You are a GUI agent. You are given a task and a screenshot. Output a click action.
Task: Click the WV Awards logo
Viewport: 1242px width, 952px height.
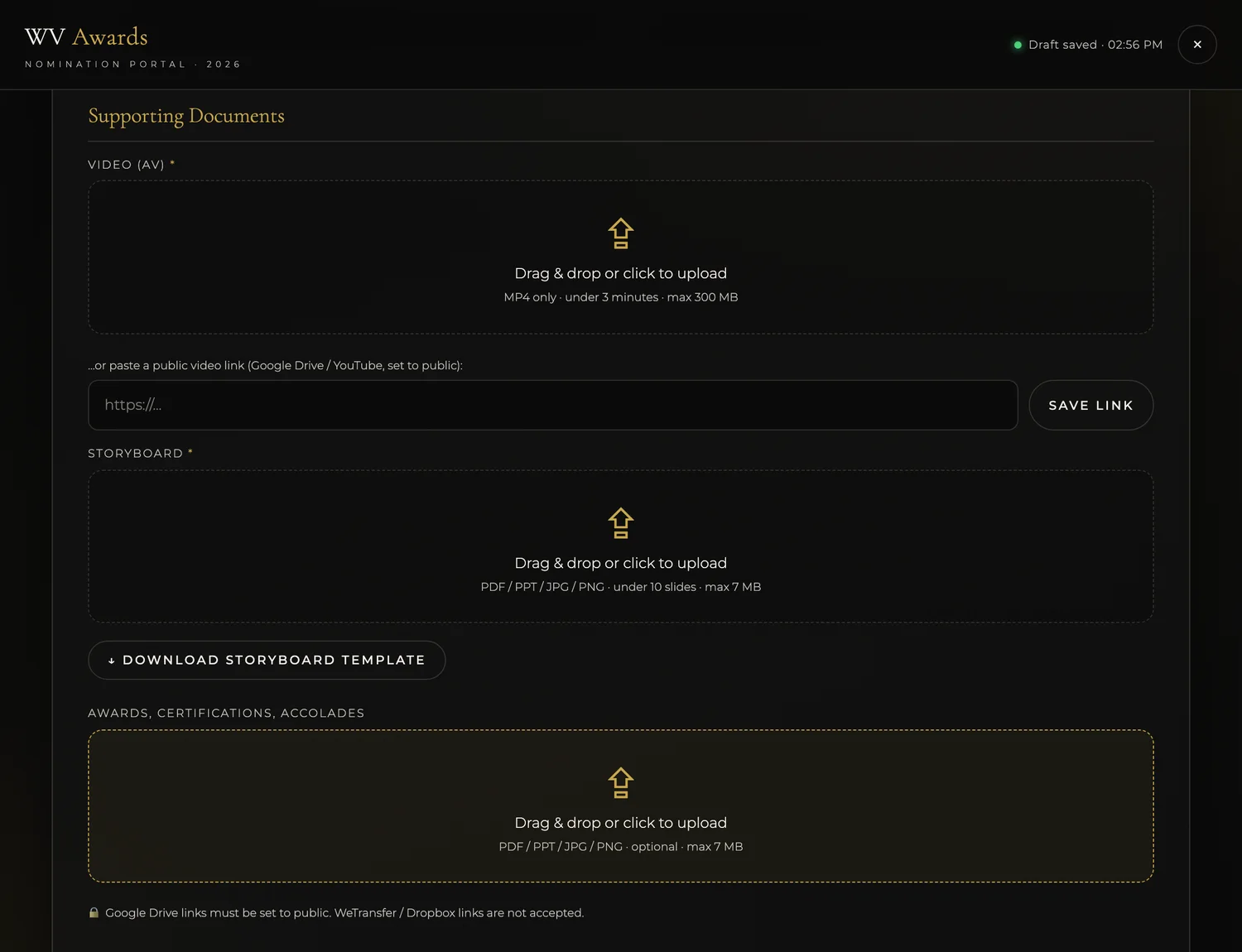point(86,36)
